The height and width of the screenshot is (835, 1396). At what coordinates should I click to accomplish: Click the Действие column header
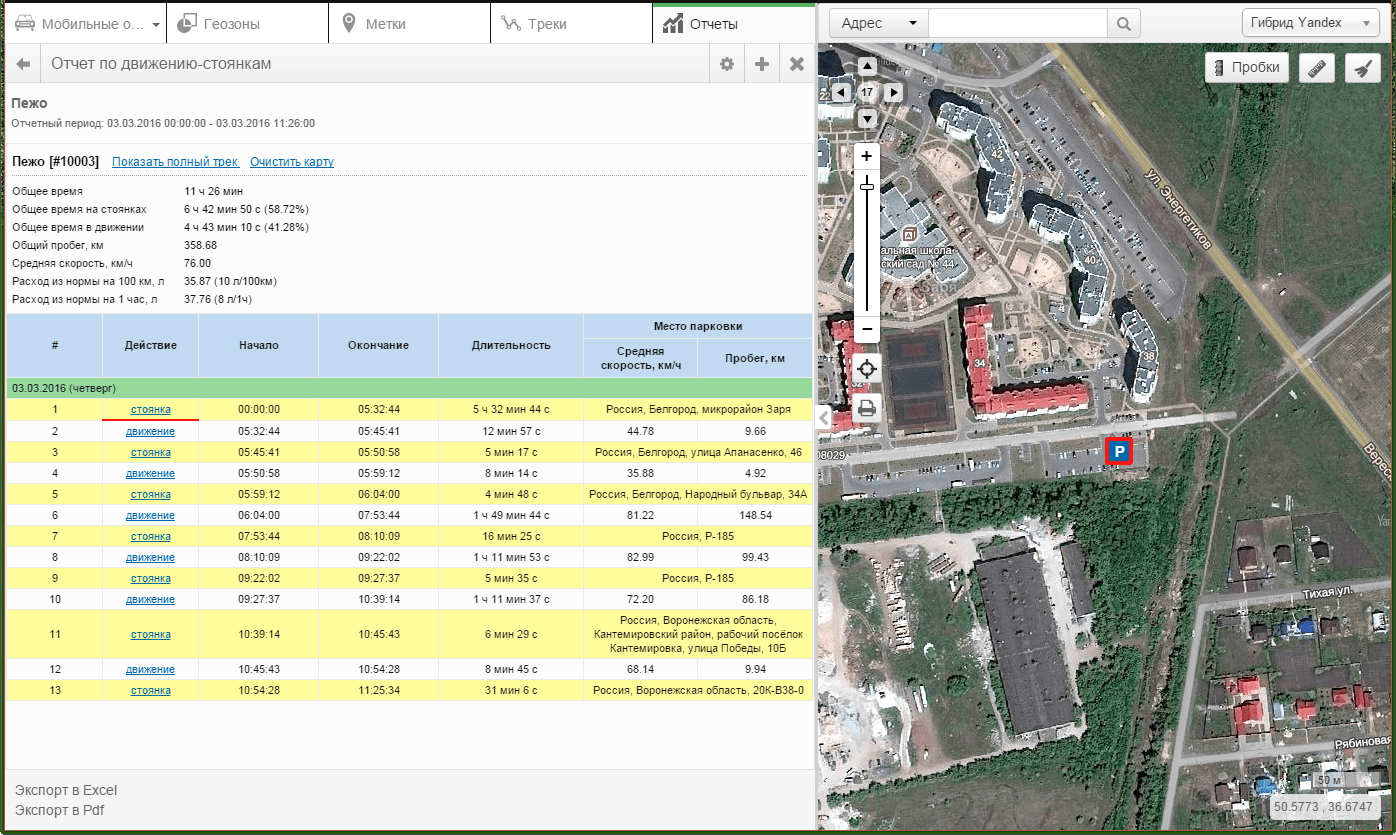151,346
